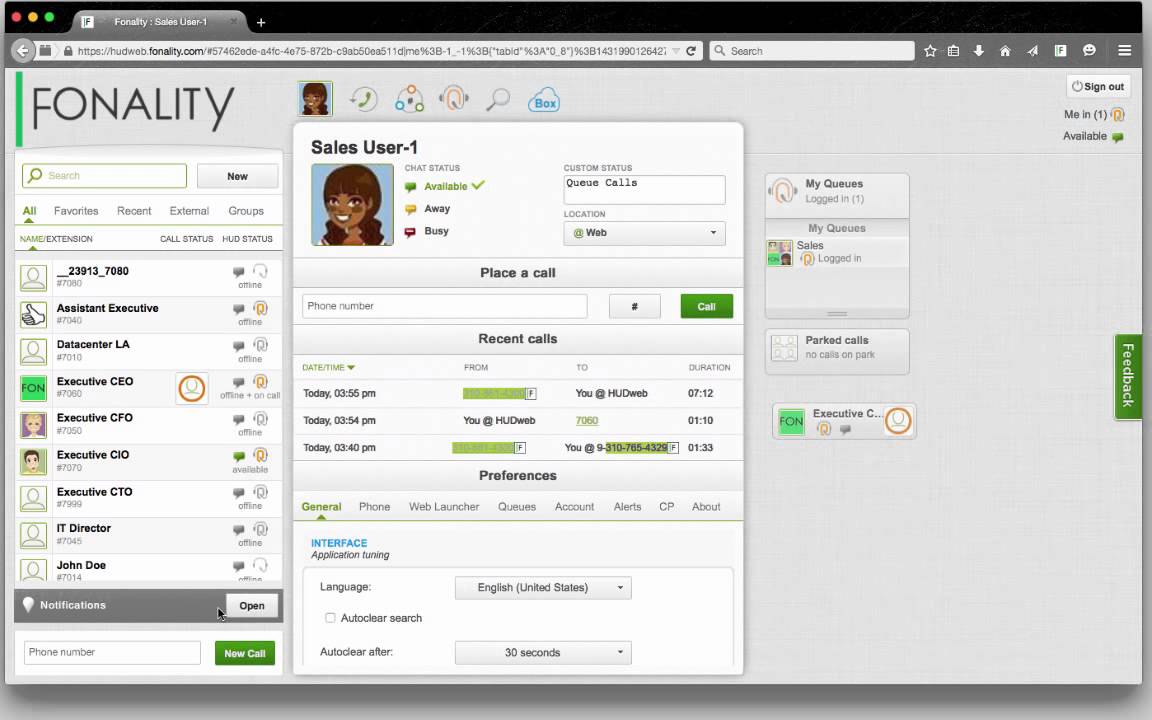Switch to the Recent contacts tab
Image resolution: width=1152 pixels, height=720 pixels.
[134, 211]
